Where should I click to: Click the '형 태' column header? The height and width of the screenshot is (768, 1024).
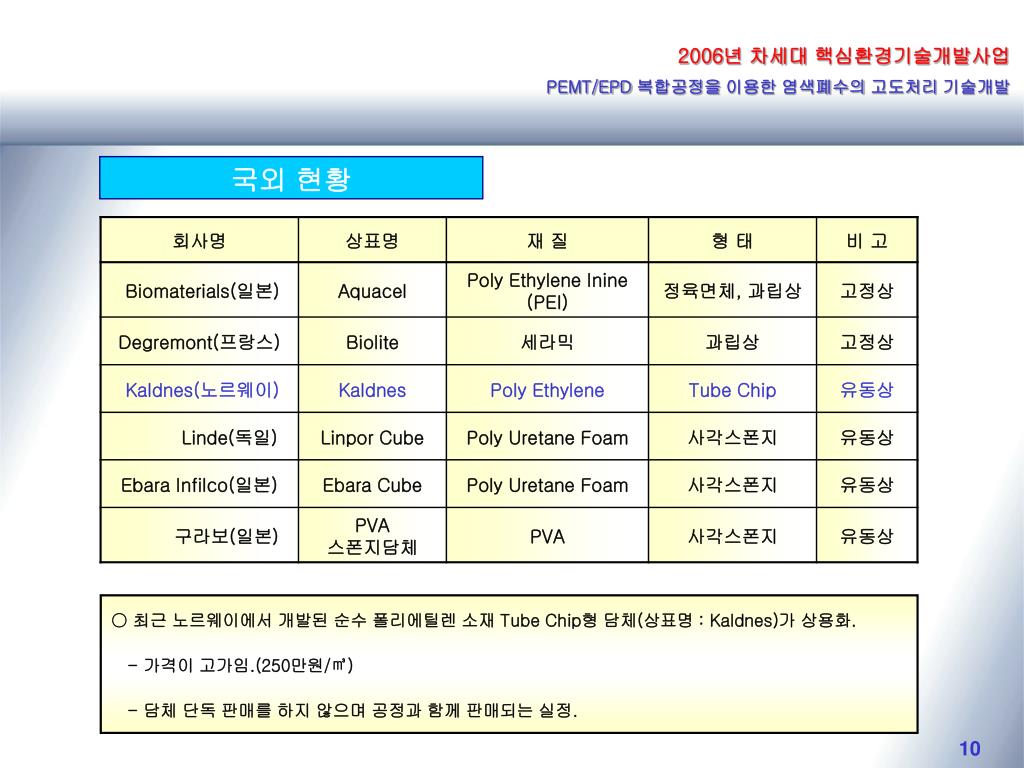click(x=732, y=241)
